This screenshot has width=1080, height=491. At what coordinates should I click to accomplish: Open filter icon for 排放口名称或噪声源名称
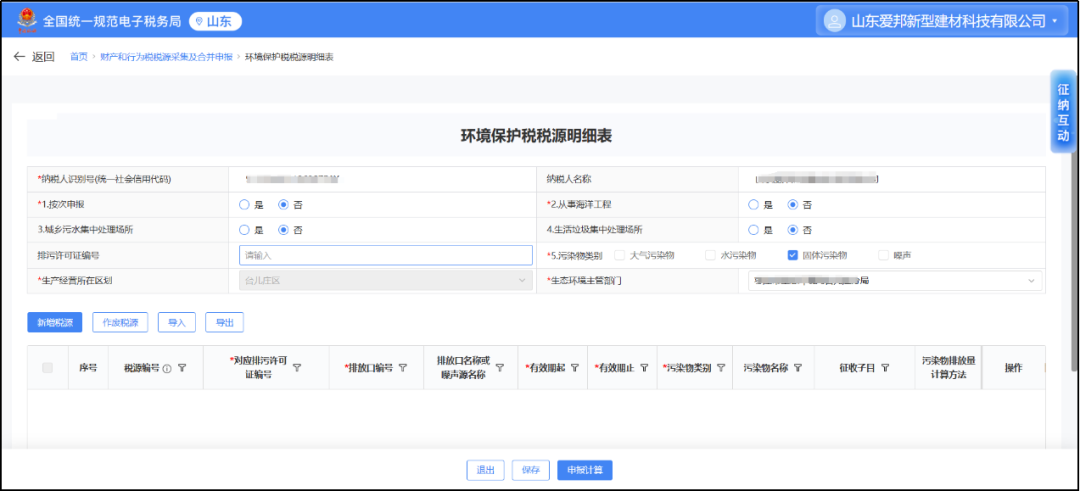click(x=500, y=368)
